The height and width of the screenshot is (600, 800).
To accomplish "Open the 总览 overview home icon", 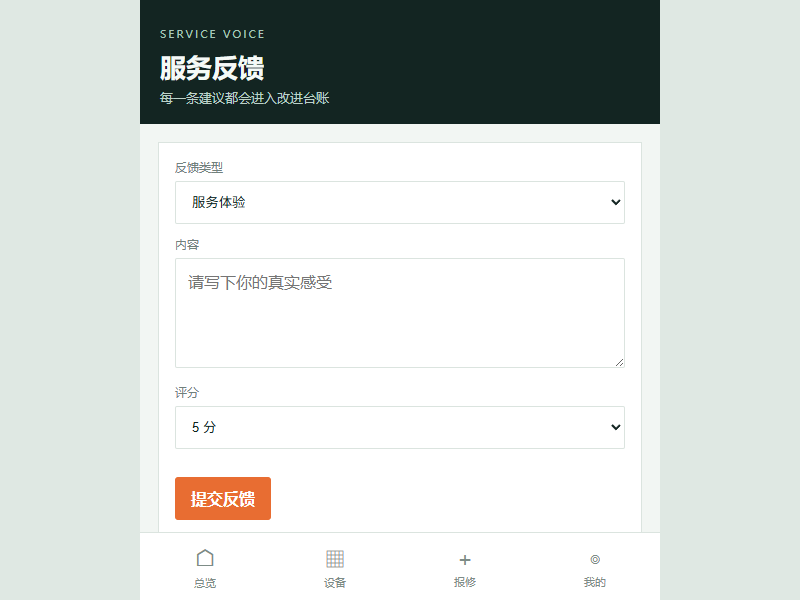I will click(205, 559).
